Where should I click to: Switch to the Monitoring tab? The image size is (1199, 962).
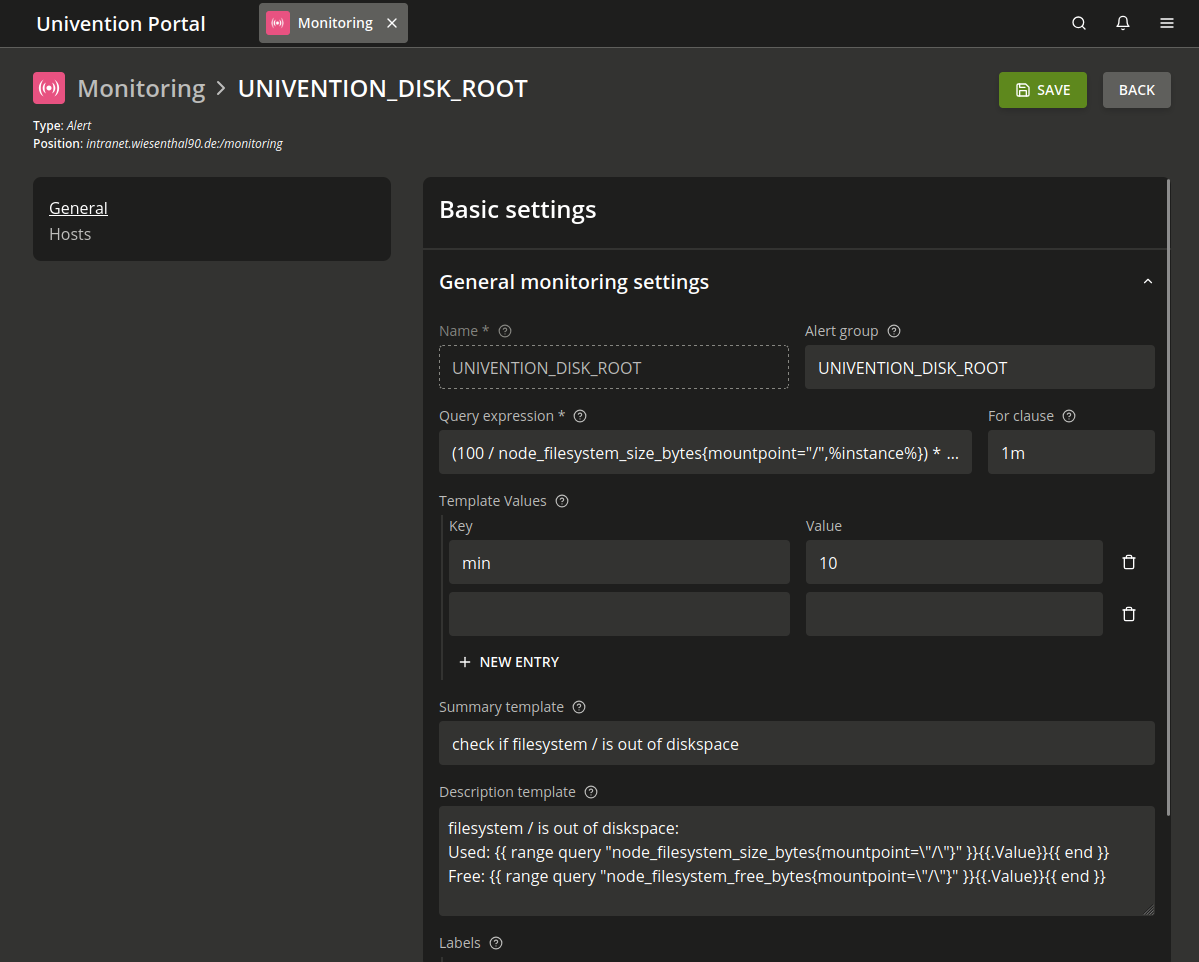pos(333,23)
